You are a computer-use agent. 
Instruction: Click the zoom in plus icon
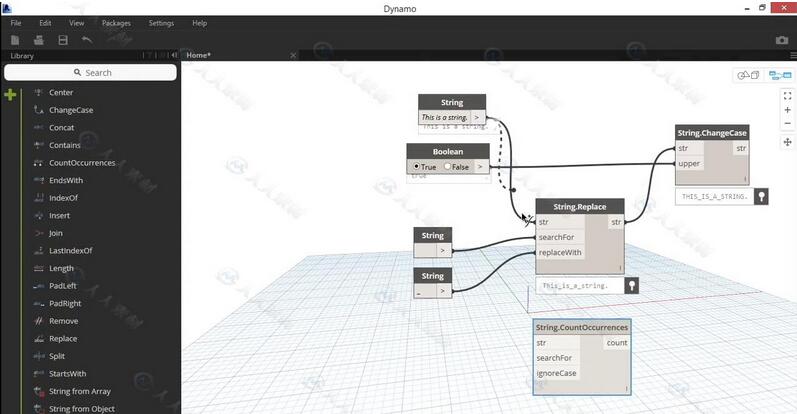pos(787,110)
